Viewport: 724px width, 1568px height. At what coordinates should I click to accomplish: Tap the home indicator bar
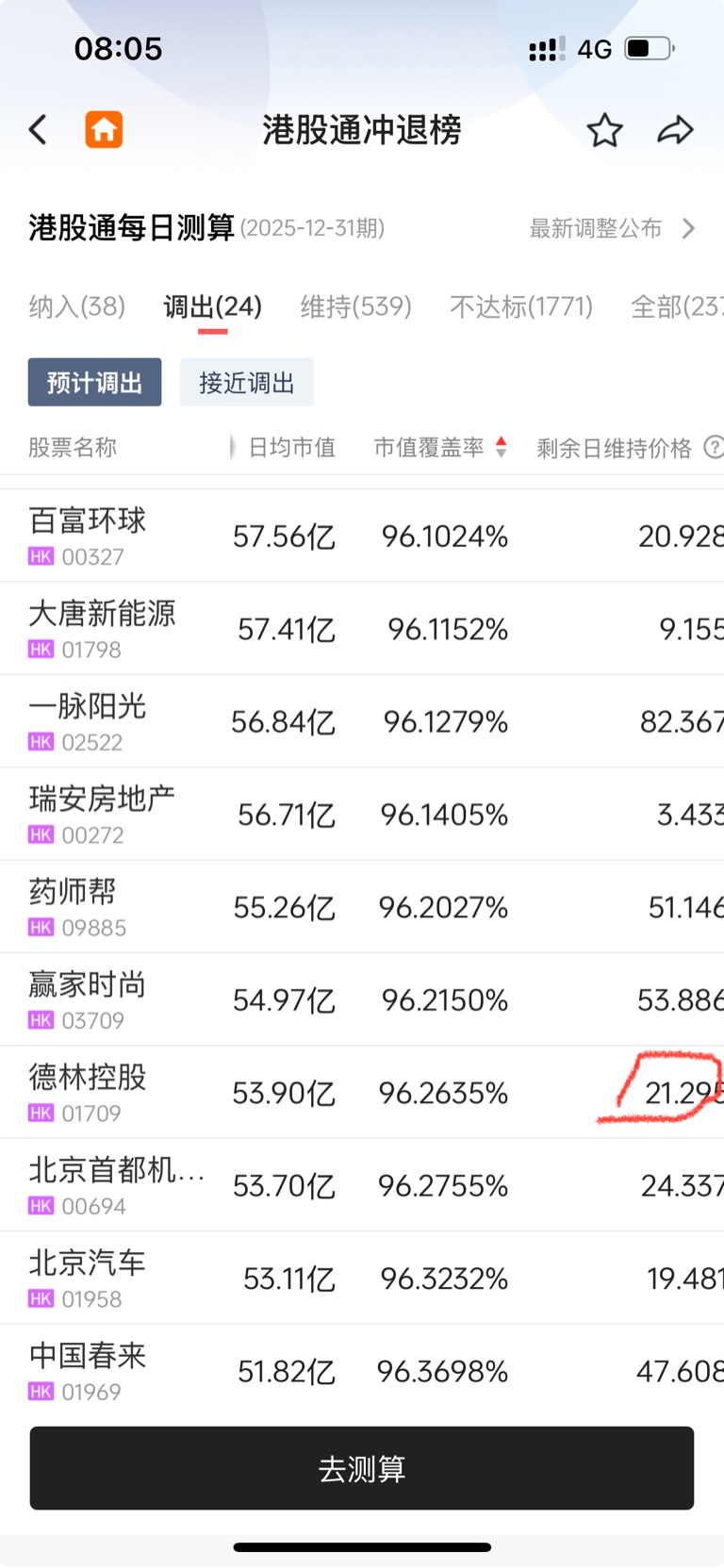362,1546
